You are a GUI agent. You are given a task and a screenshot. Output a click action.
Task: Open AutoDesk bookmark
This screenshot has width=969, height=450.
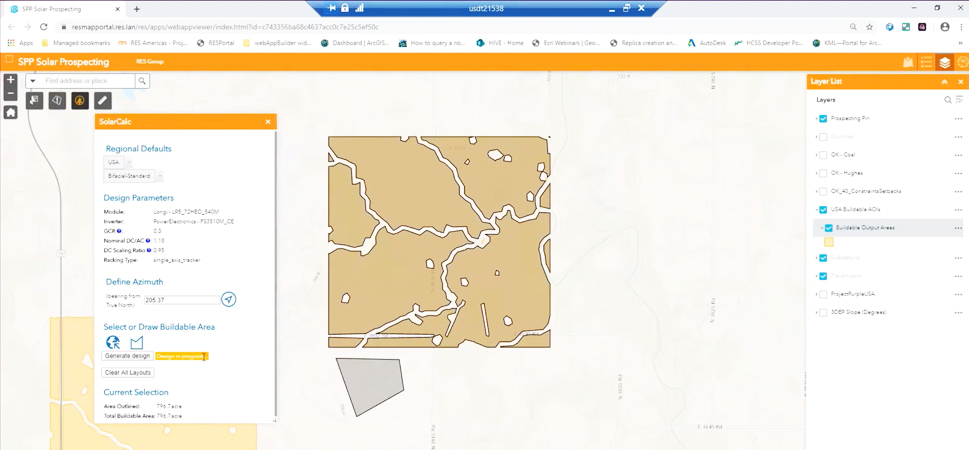point(708,43)
